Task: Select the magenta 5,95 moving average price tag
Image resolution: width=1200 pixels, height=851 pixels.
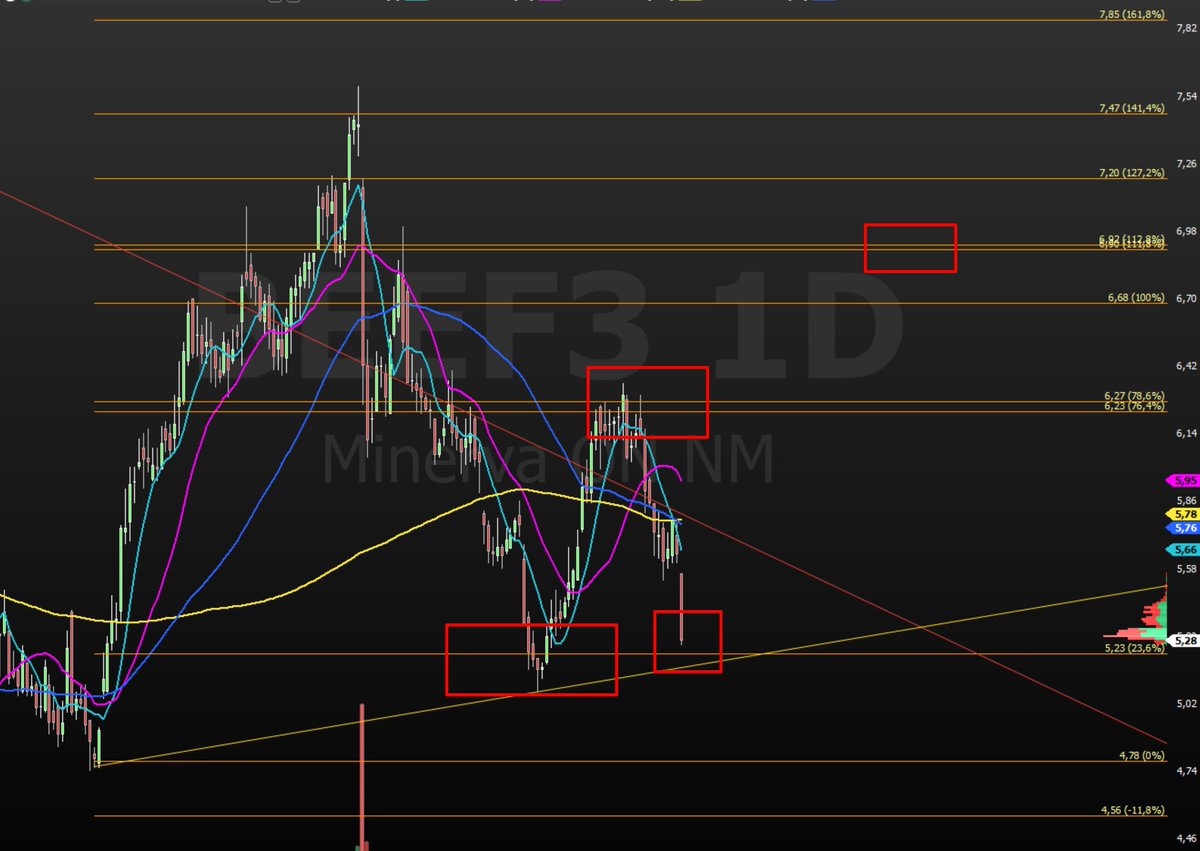Action: (1182, 481)
